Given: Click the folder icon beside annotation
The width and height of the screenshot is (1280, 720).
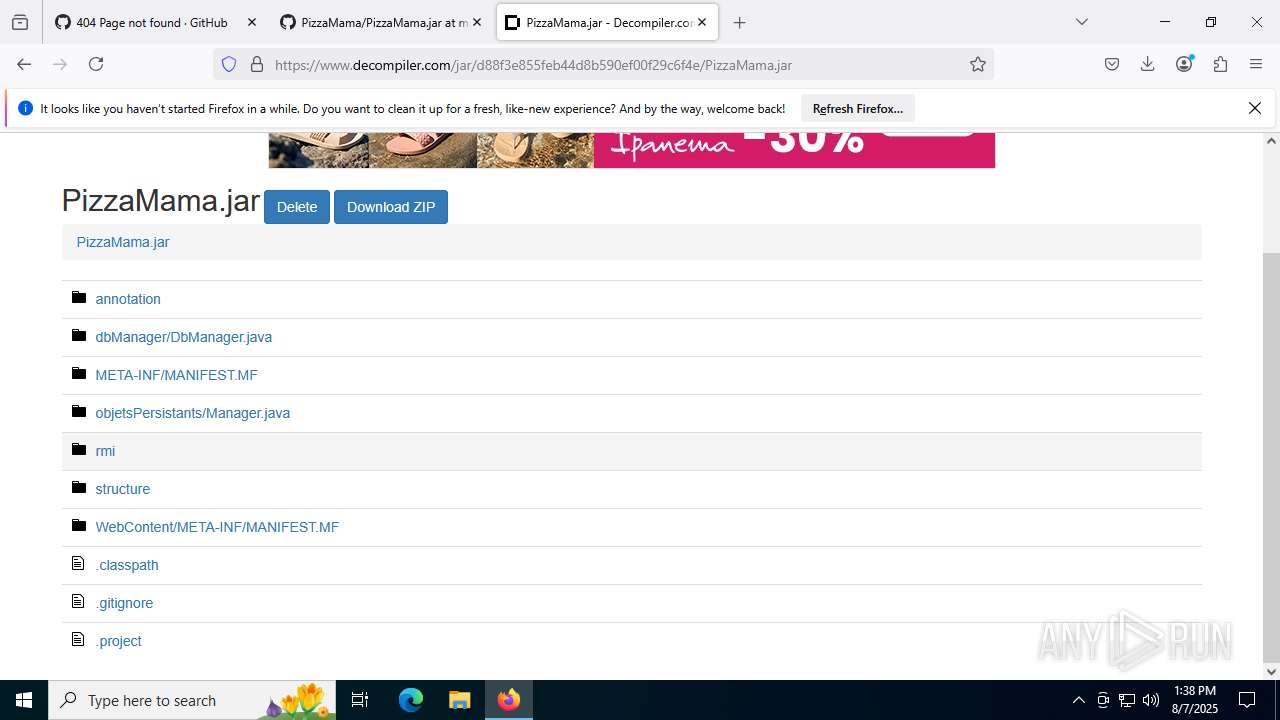Looking at the screenshot, I should click(x=79, y=298).
